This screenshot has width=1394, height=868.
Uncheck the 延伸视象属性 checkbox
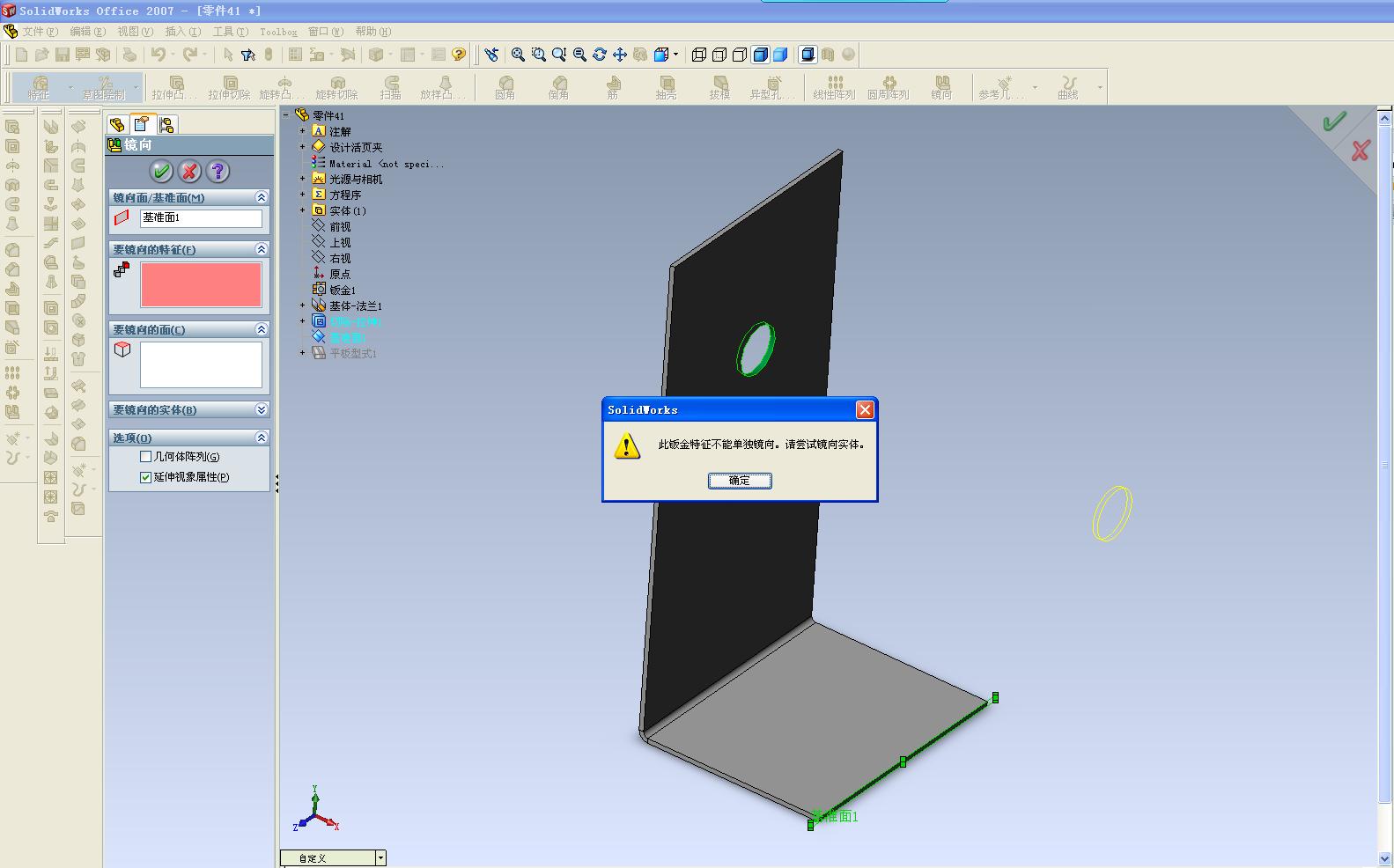pyautogui.click(x=146, y=477)
